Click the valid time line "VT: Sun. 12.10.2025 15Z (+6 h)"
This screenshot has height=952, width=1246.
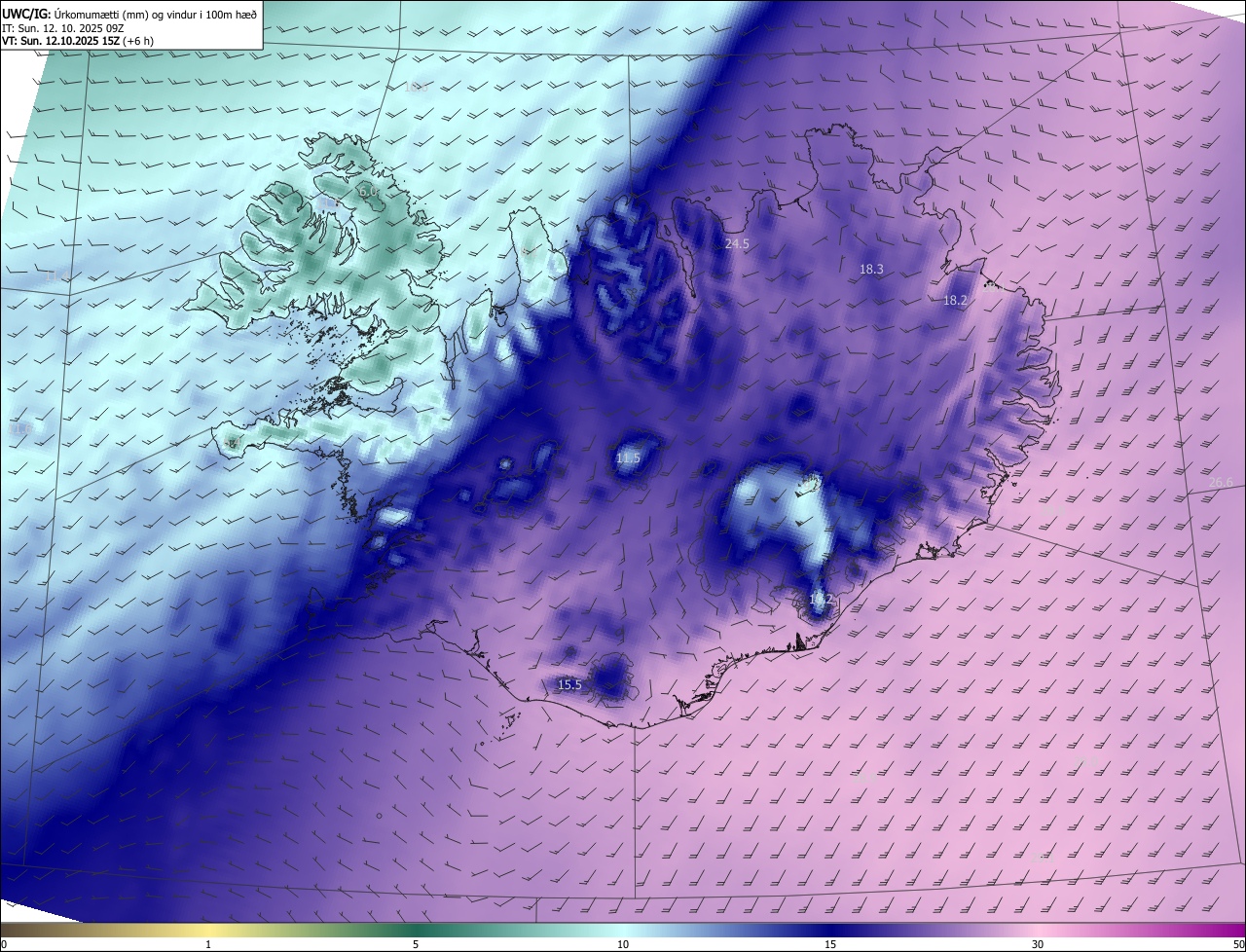point(78,41)
